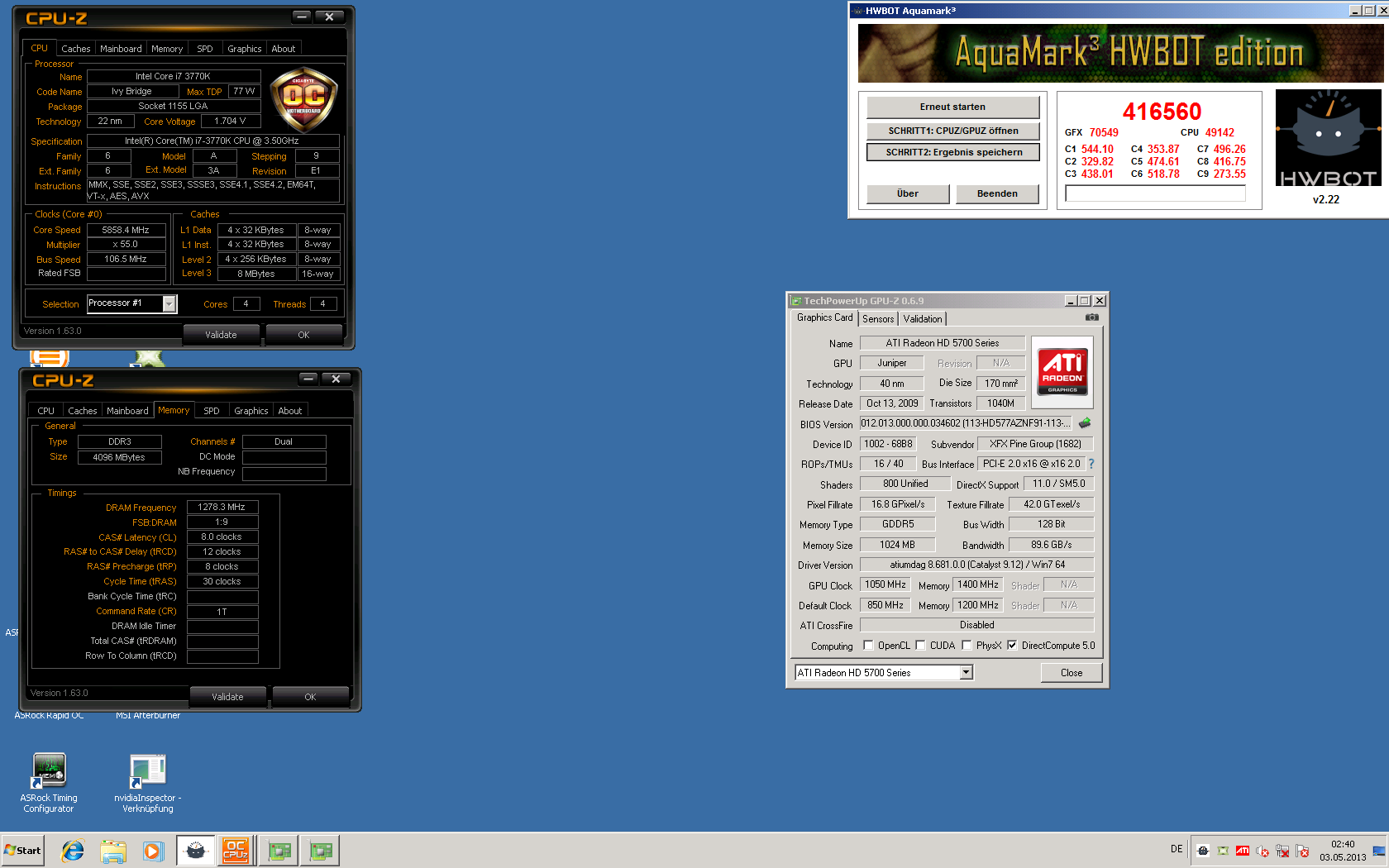Open the ASRock Timing Configurator desktop icon
1389x868 pixels.
coord(49,770)
